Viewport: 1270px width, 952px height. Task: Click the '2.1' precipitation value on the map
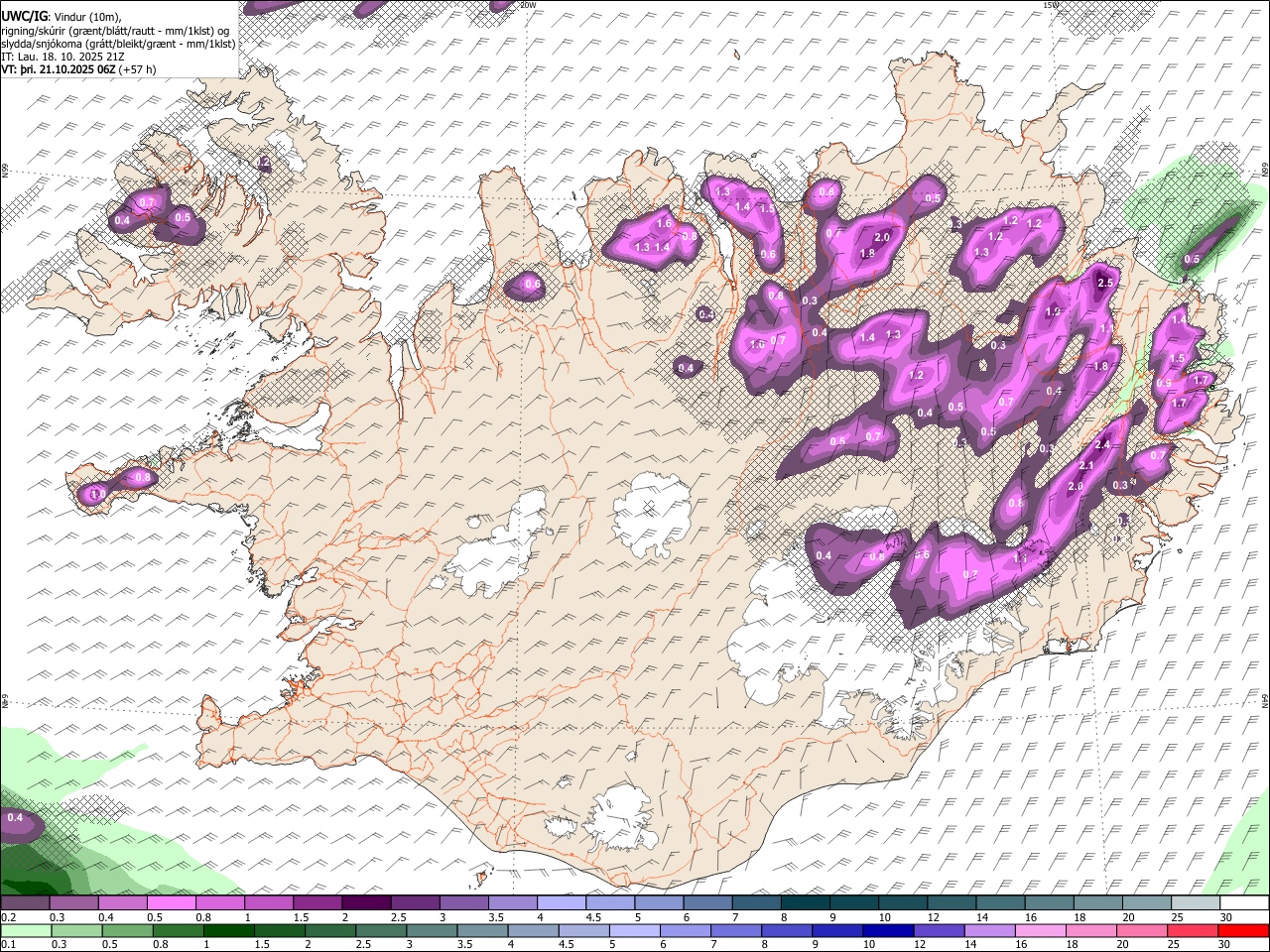tap(1085, 466)
